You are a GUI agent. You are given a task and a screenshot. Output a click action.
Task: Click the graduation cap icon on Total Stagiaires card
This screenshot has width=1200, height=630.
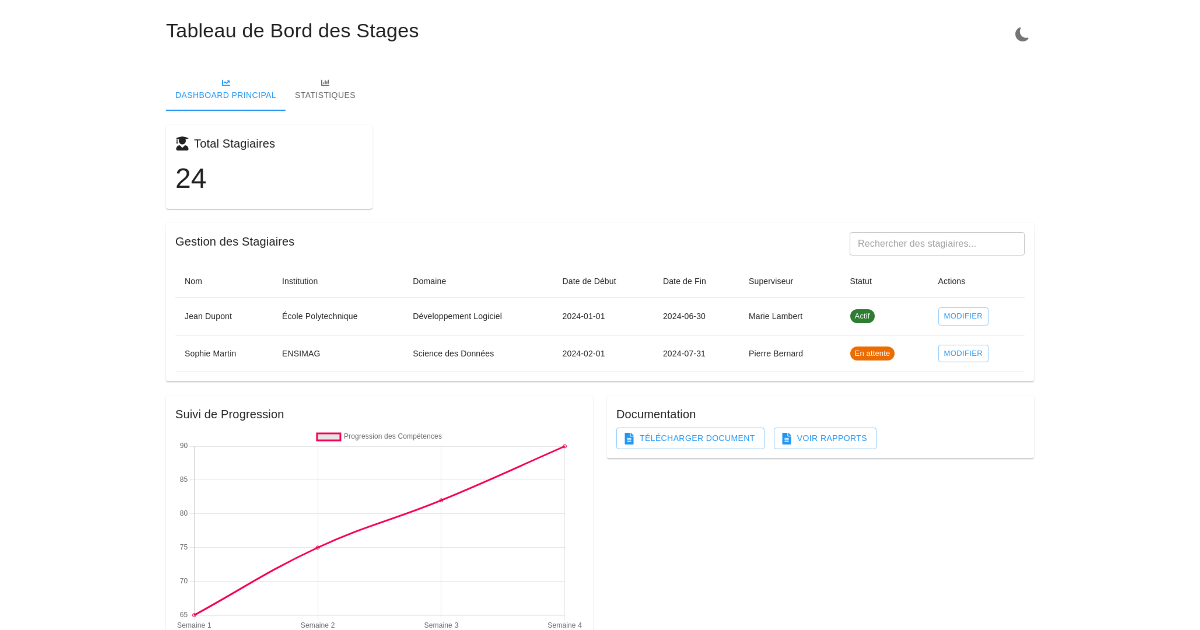tap(182, 143)
